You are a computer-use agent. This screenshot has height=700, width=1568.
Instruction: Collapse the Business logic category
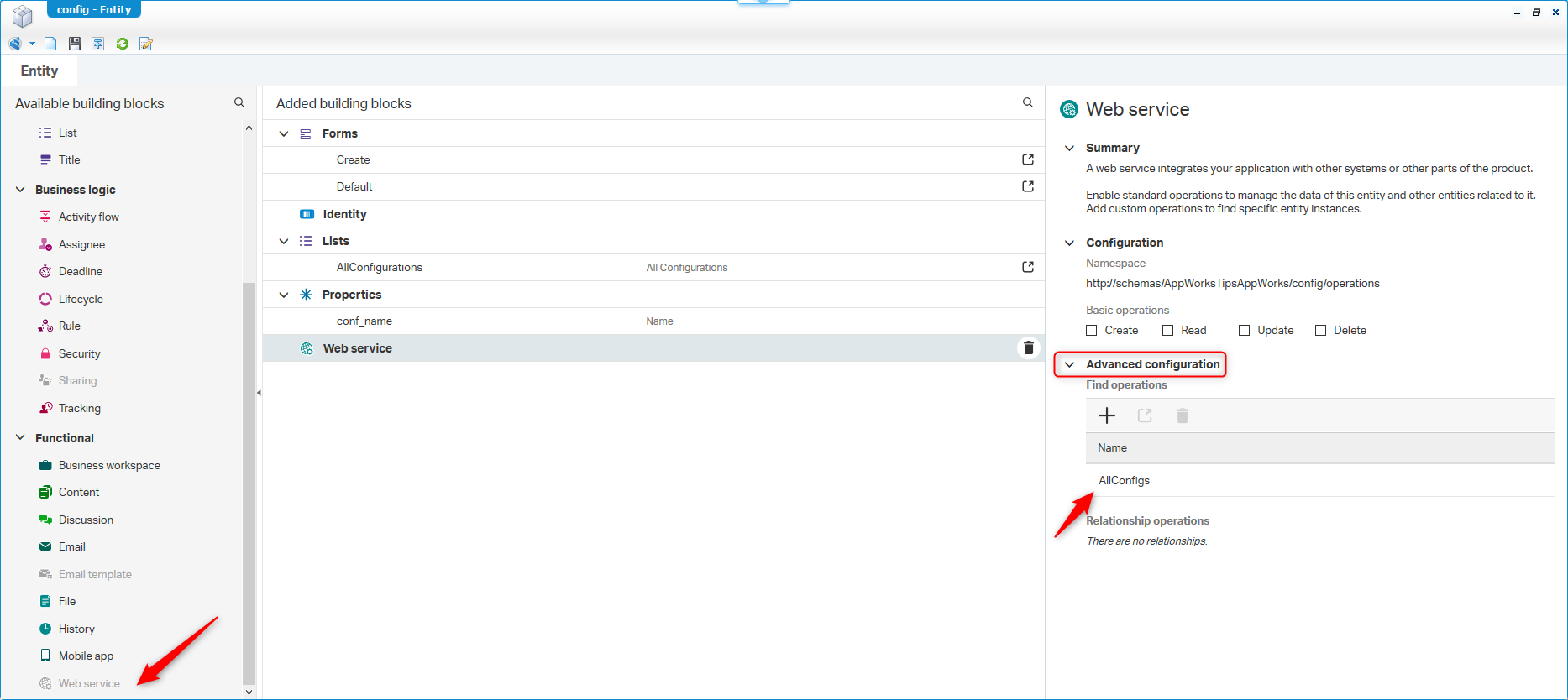point(20,190)
